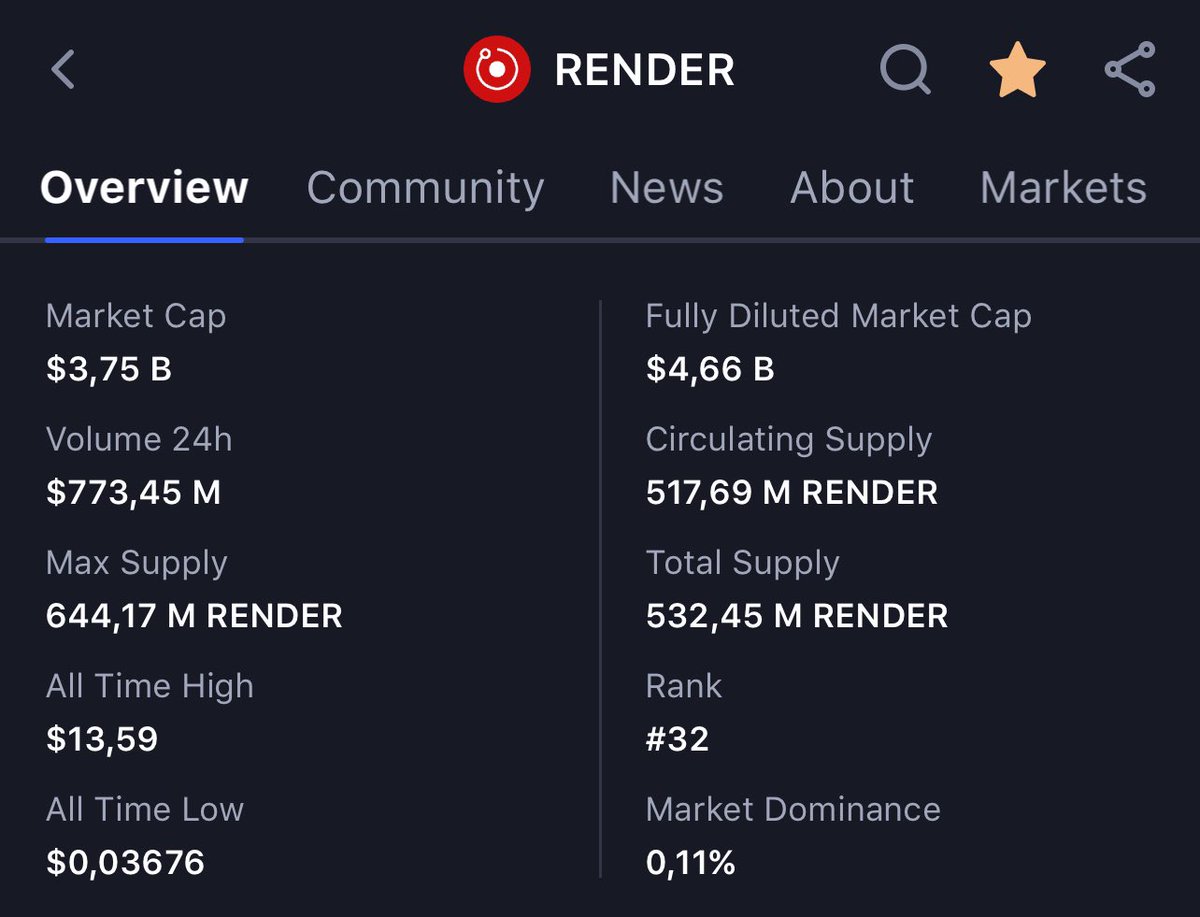Switch to the About tab
The width and height of the screenshot is (1200, 917).
point(852,188)
